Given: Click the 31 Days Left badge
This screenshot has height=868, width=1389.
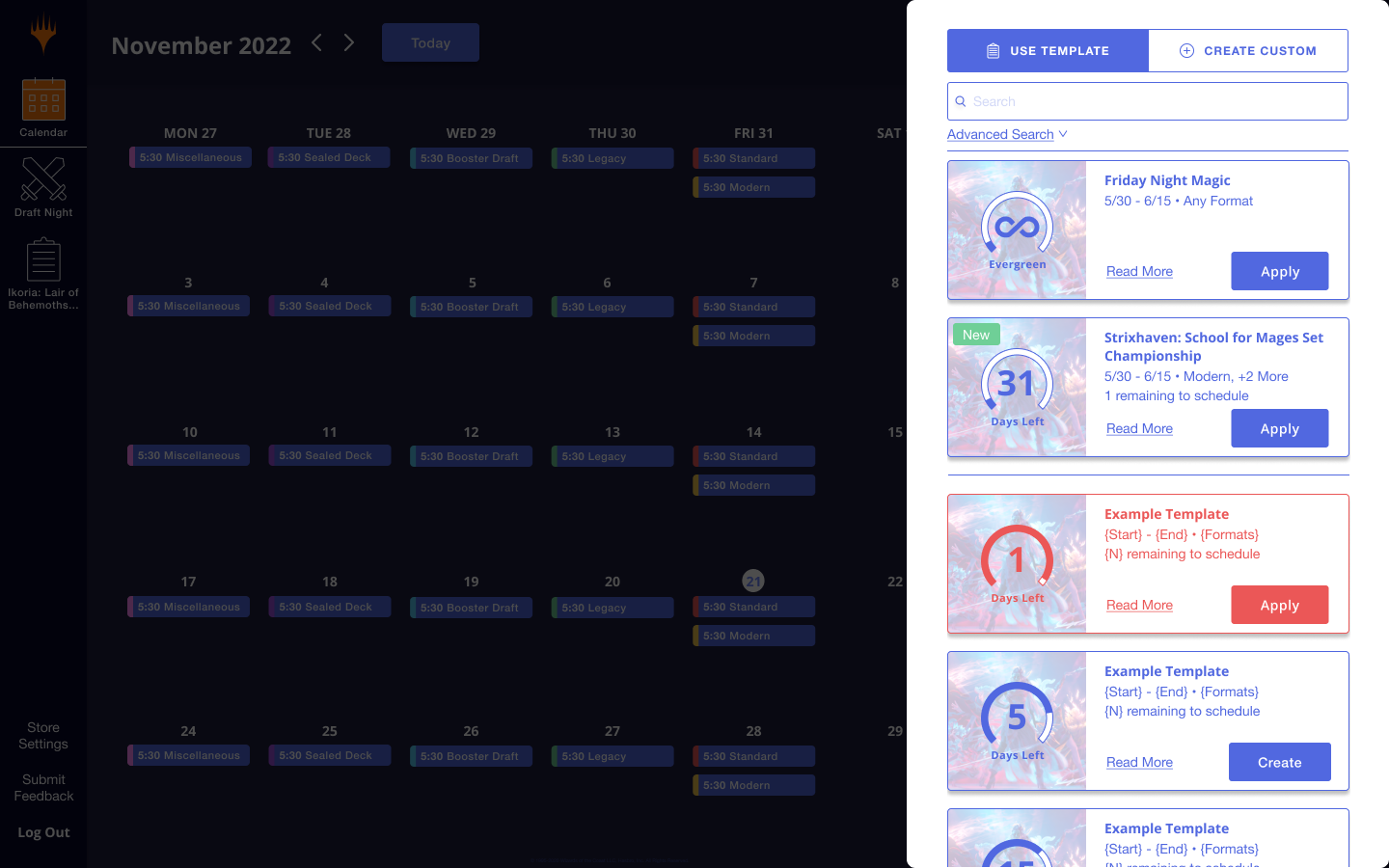Looking at the screenshot, I should coord(1017,389).
